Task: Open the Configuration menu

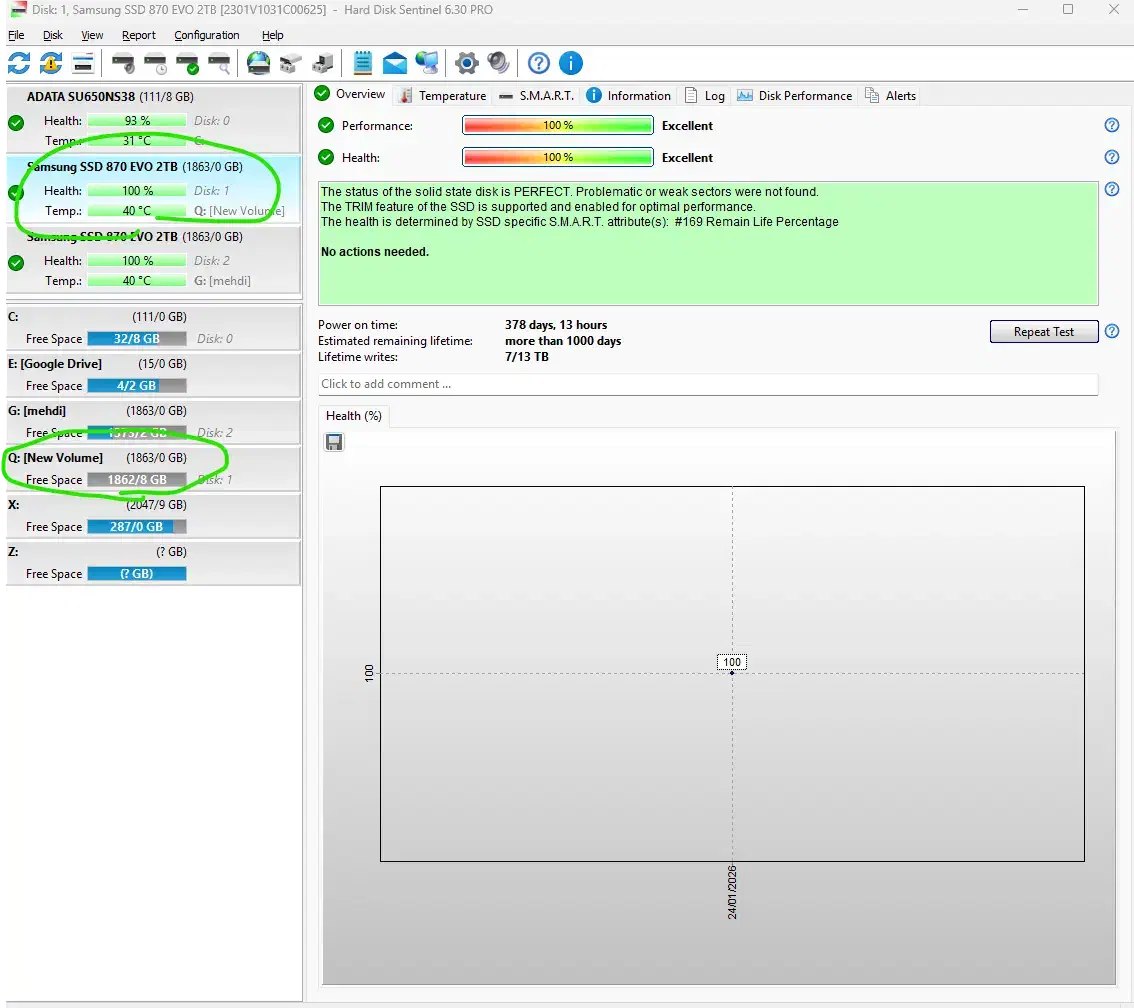Action: [206, 35]
